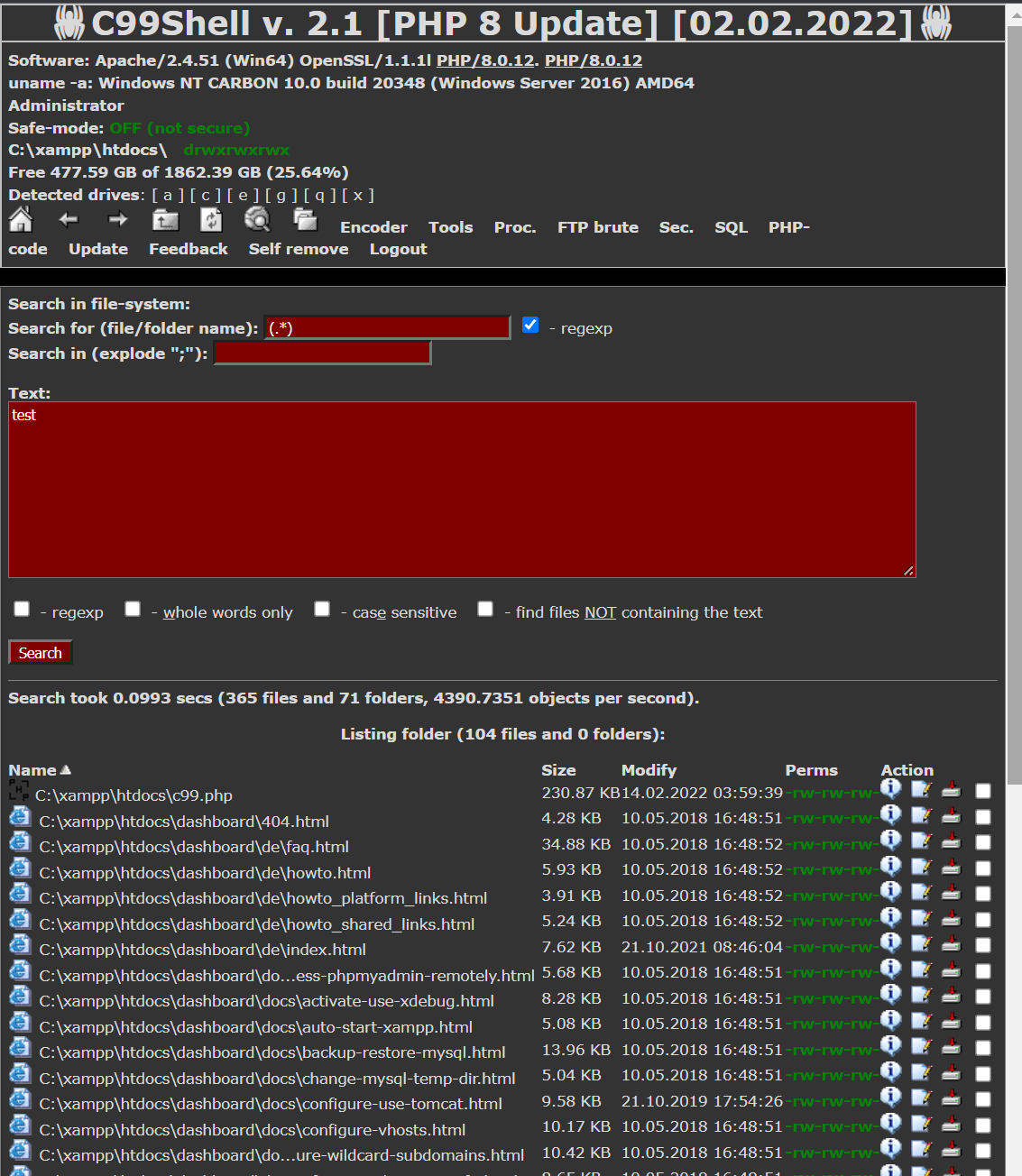
Task: Download the c99.php file
Action: [951, 790]
